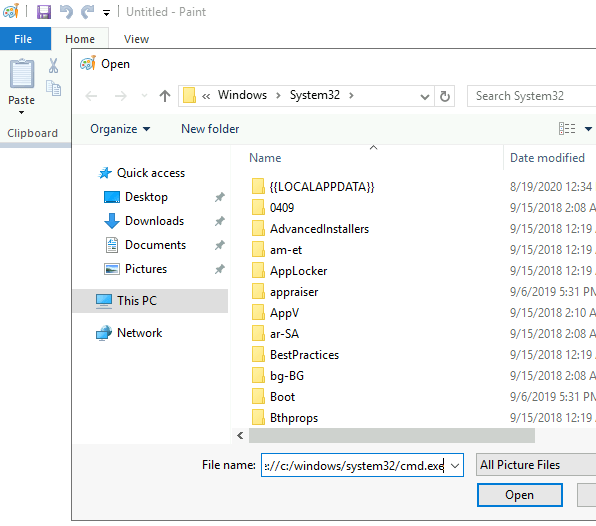Click the AppV folder icon
This screenshot has height=526, width=596.
pyautogui.click(x=258, y=313)
